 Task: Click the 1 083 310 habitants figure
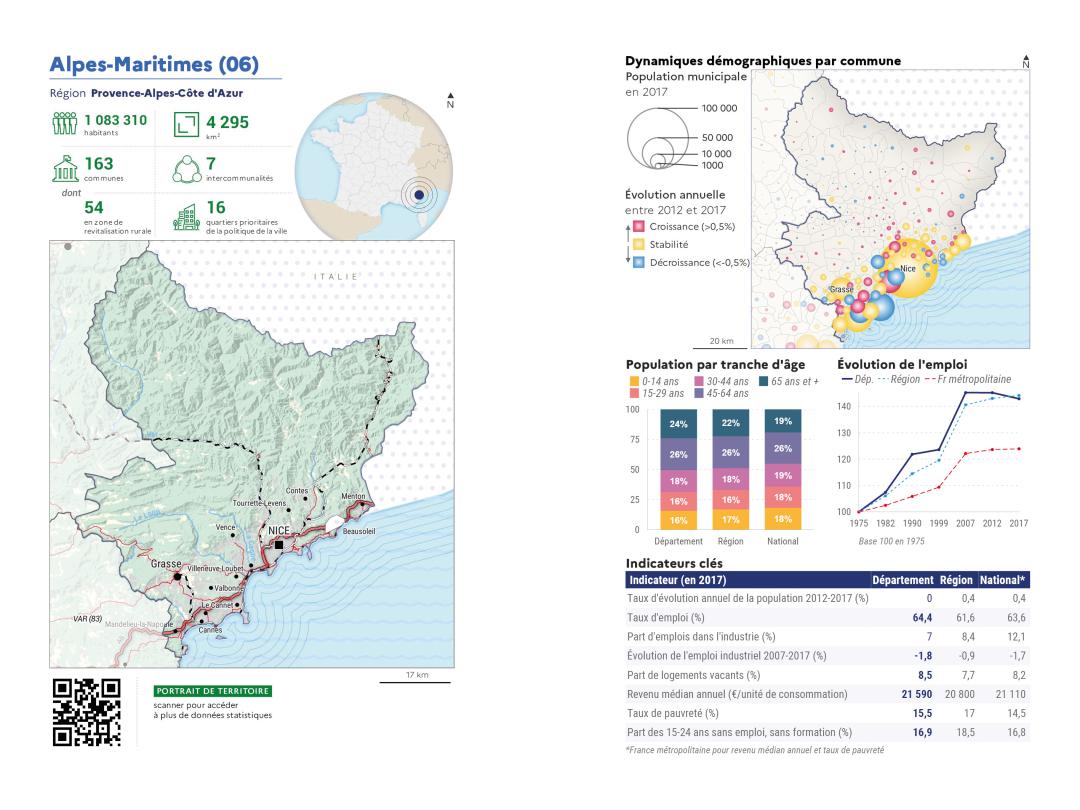pyautogui.click(x=116, y=123)
